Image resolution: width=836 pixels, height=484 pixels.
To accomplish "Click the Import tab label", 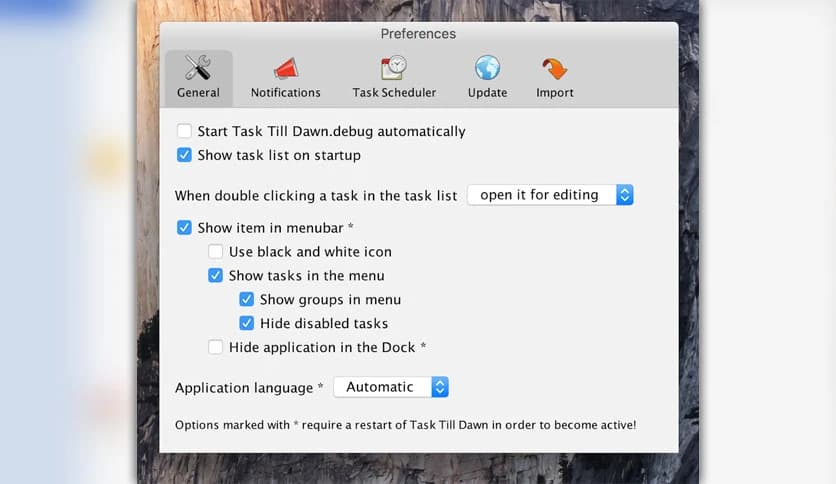I will (554, 93).
